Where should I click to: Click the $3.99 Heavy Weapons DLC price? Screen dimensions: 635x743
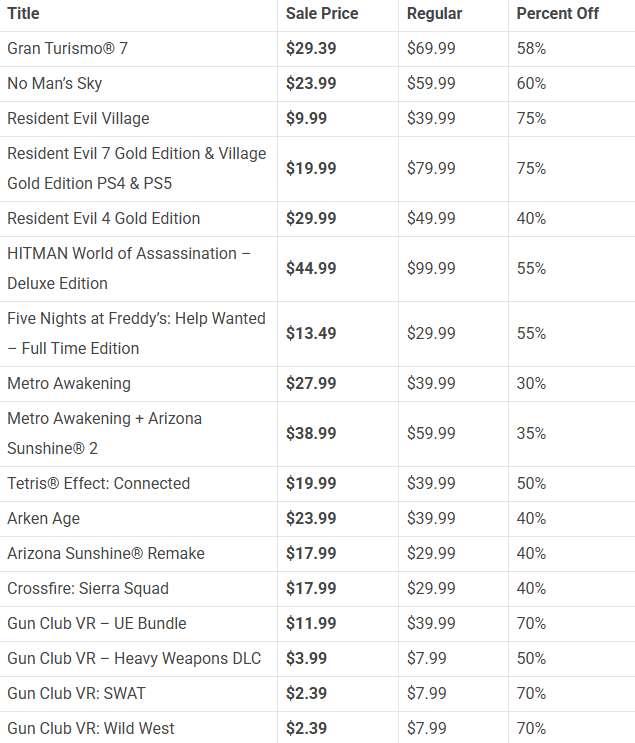(306, 659)
